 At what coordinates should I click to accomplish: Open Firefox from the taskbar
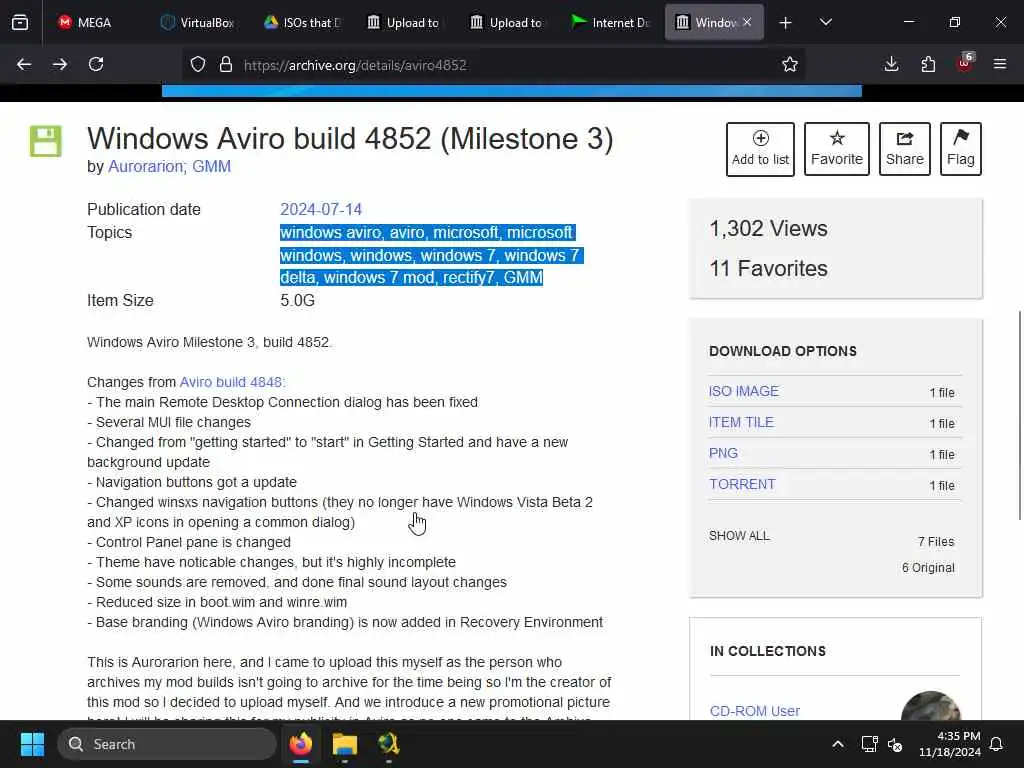[x=301, y=744]
